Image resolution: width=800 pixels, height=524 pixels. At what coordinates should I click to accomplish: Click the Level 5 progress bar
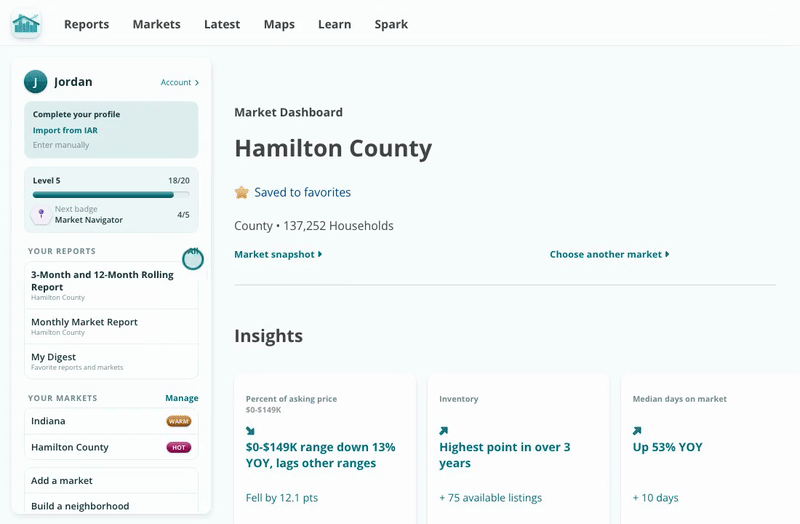[111, 194]
